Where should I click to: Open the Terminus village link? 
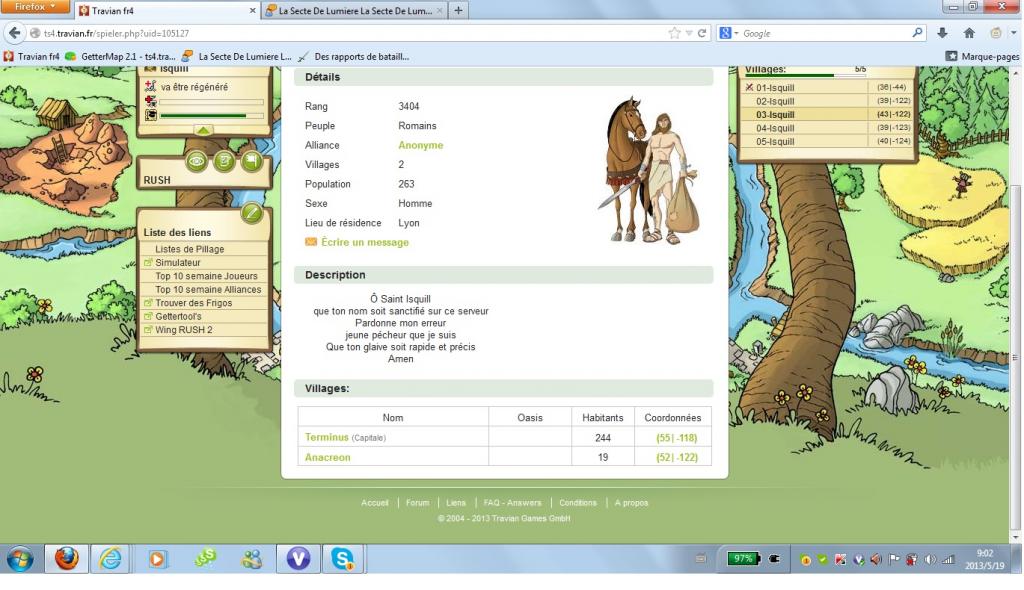pos(327,437)
